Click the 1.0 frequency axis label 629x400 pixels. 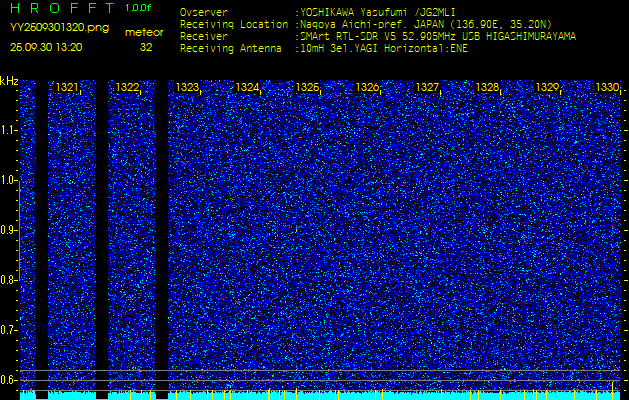[8, 180]
